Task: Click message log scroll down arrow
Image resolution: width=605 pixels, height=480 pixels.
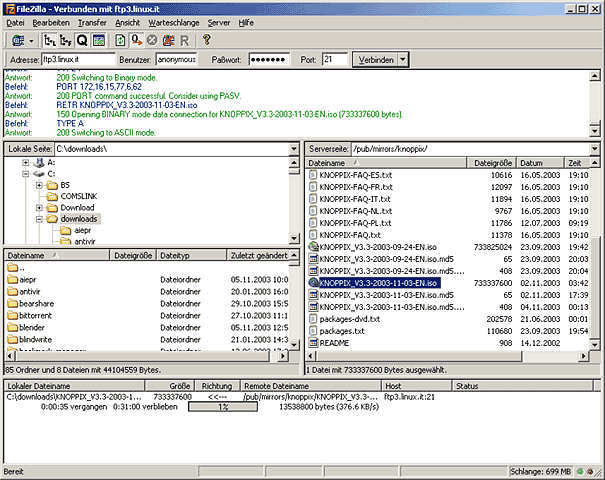Action: (x=595, y=132)
